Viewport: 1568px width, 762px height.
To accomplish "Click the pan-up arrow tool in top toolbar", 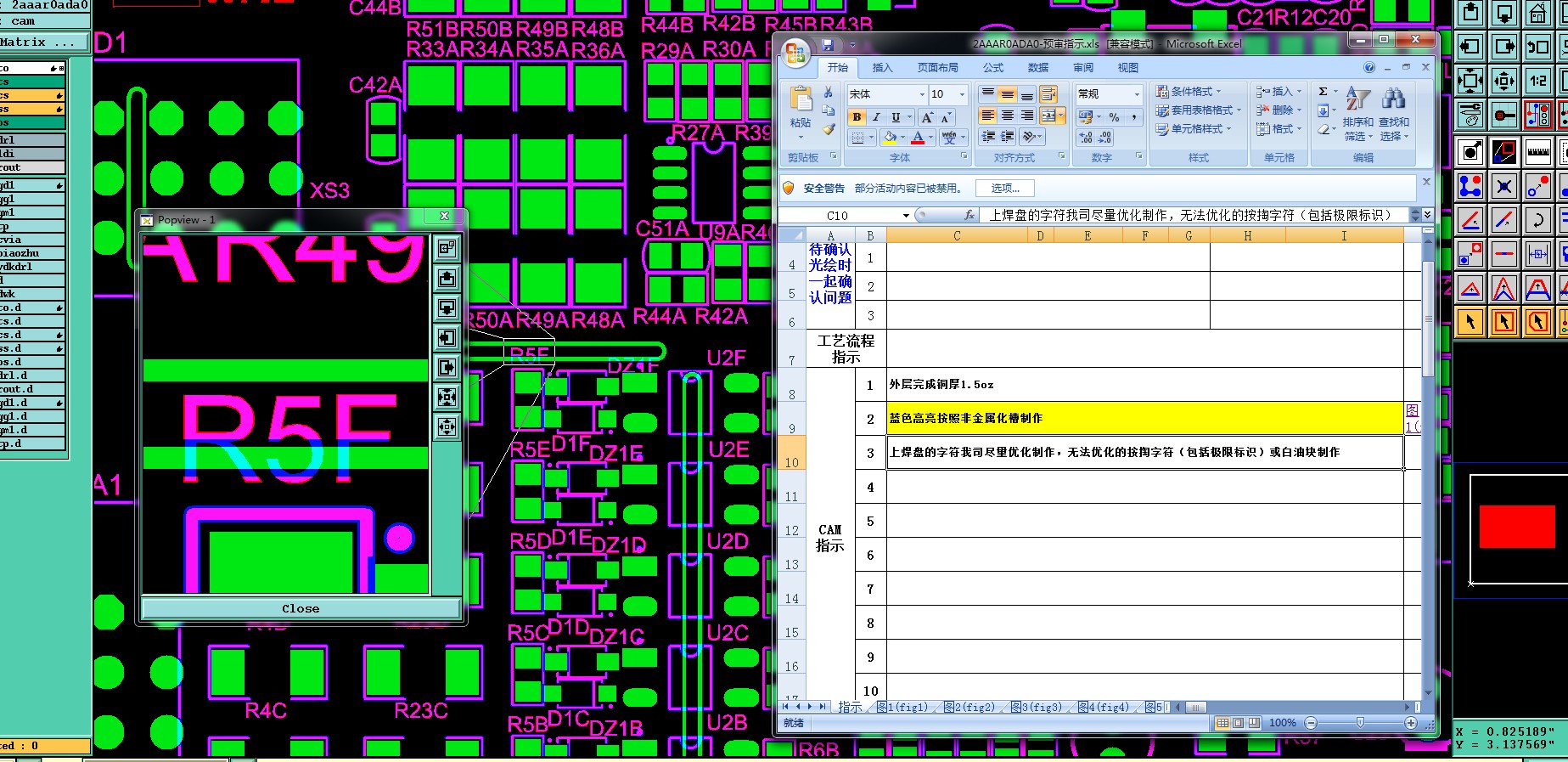I will click(1470, 13).
